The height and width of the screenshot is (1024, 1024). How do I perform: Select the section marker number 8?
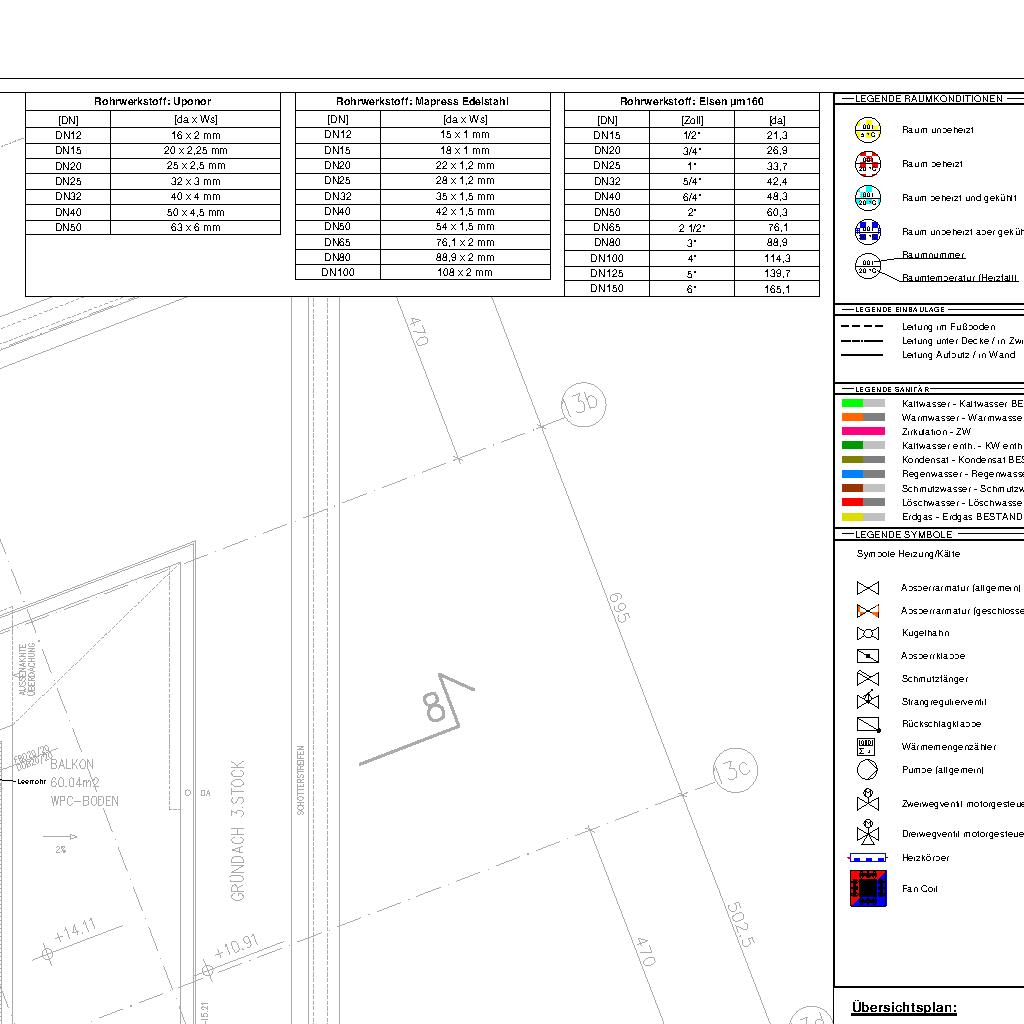point(435,708)
